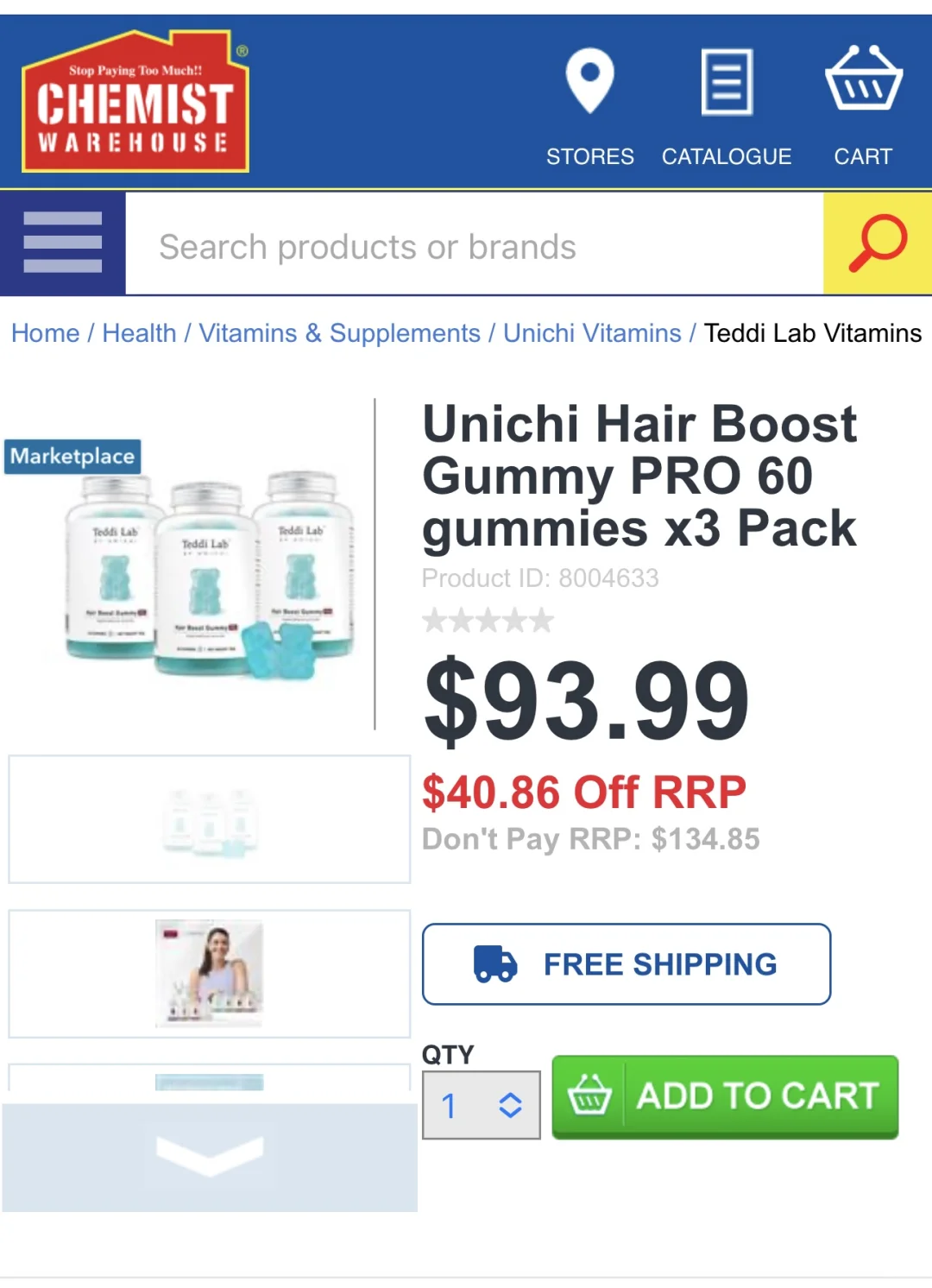Click the star rating under Product ID
The width and height of the screenshot is (932, 1288).
(488, 621)
